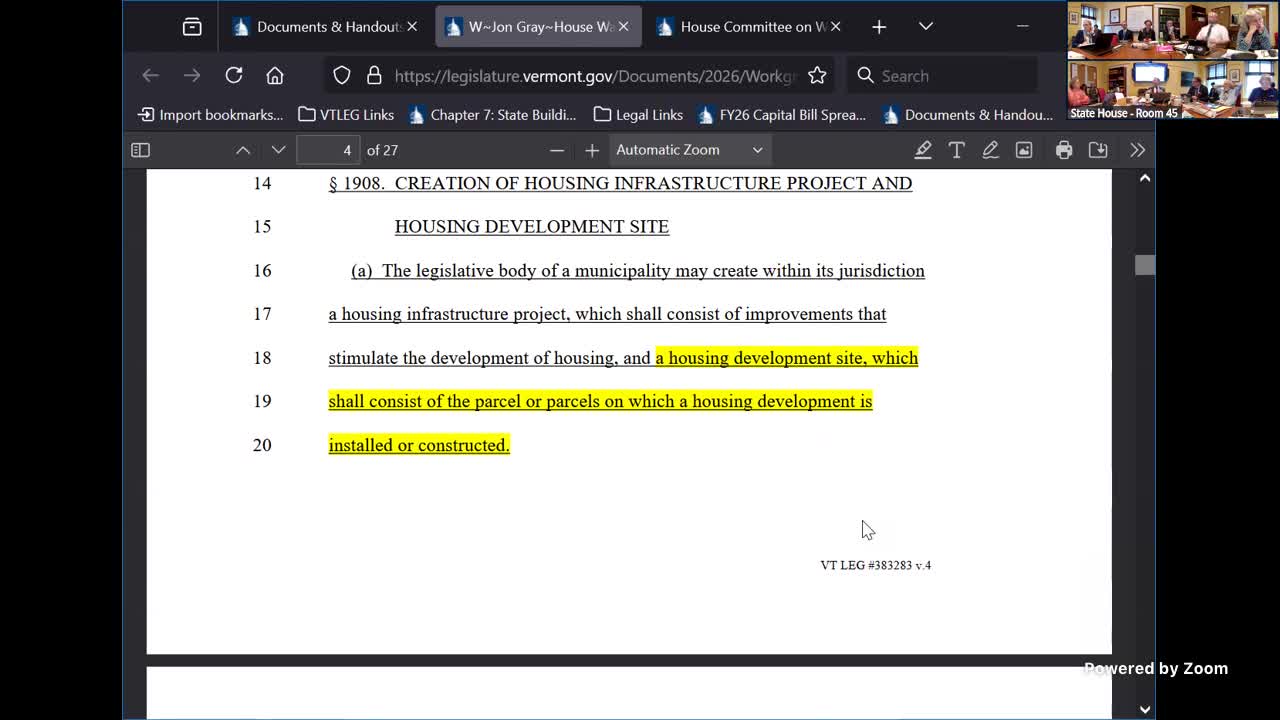This screenshot has width=1280, height=720.
Task: Open the Legal Links bookmark folder
Action: tap(638, 115)
